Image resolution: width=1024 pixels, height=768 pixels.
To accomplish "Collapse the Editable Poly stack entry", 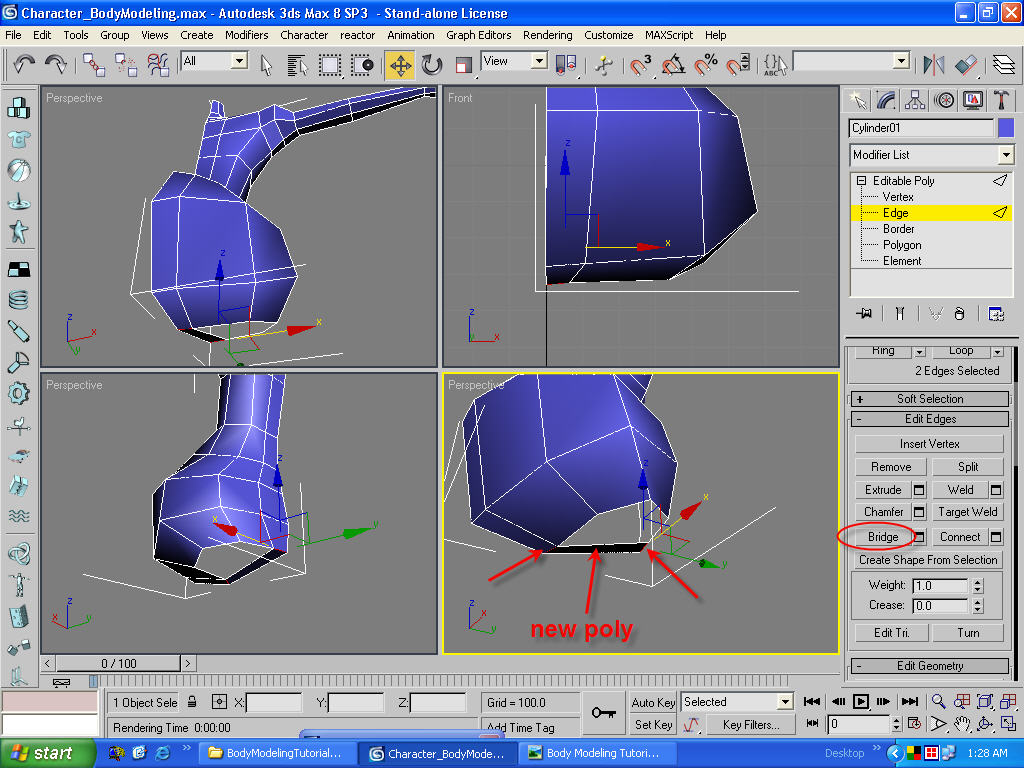I will pyautogui.click(x=861, y=181).
